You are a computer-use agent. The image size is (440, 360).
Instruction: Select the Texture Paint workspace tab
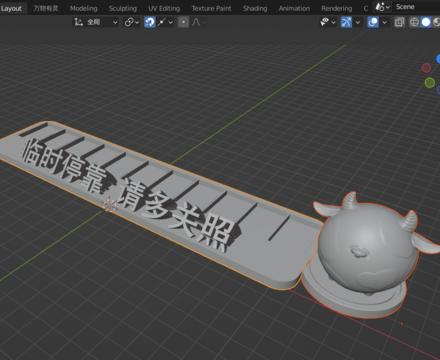[211, 8]
